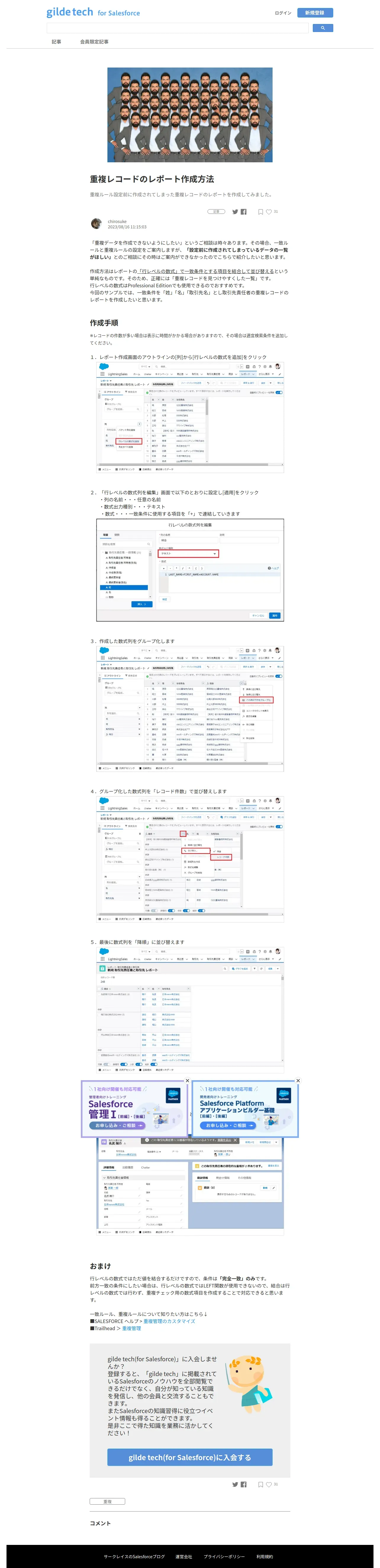The width and height of the screenshot is (380, 1568).
Task: Open the gilde tech for Salesforce logo
Action: tap(93, 12)
